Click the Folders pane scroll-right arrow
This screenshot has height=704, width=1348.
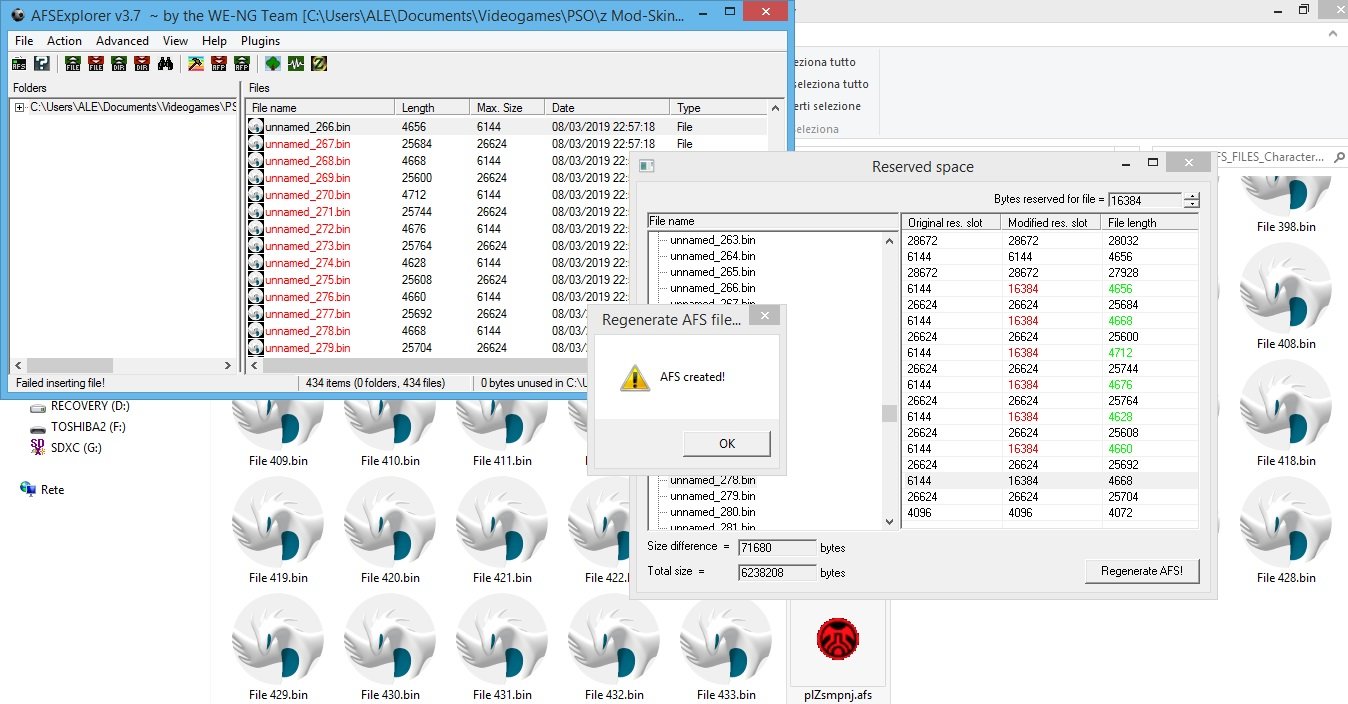click(x=227, y=366)
